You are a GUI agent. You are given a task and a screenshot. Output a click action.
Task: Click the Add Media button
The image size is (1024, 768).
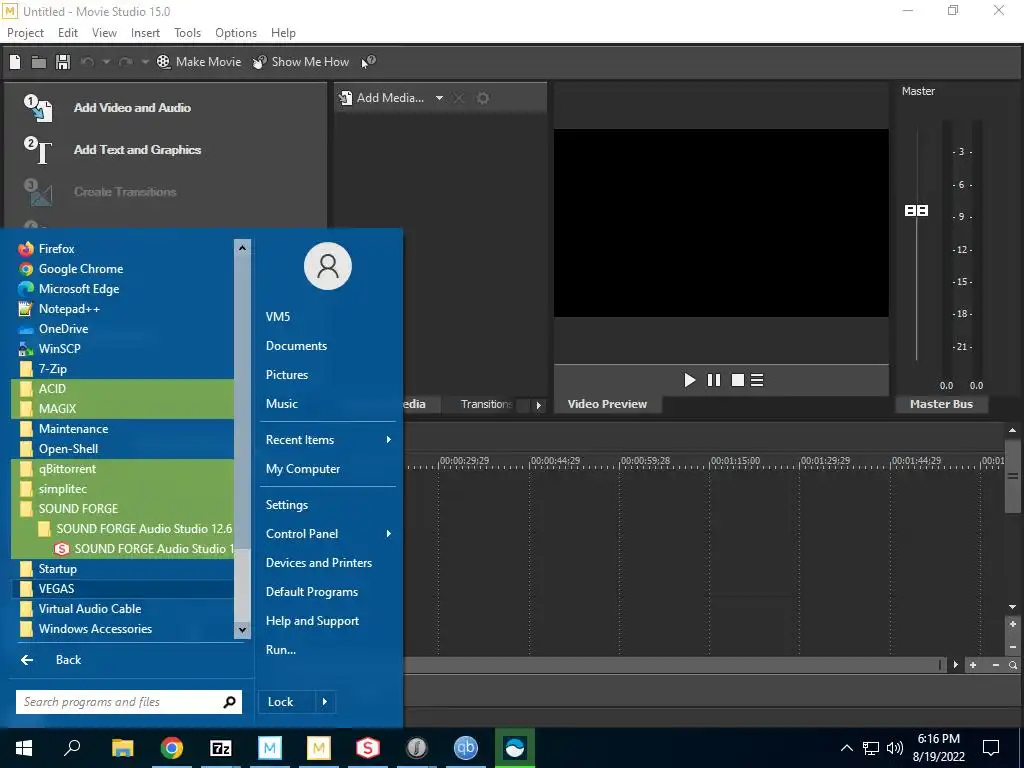click(383, 98)
